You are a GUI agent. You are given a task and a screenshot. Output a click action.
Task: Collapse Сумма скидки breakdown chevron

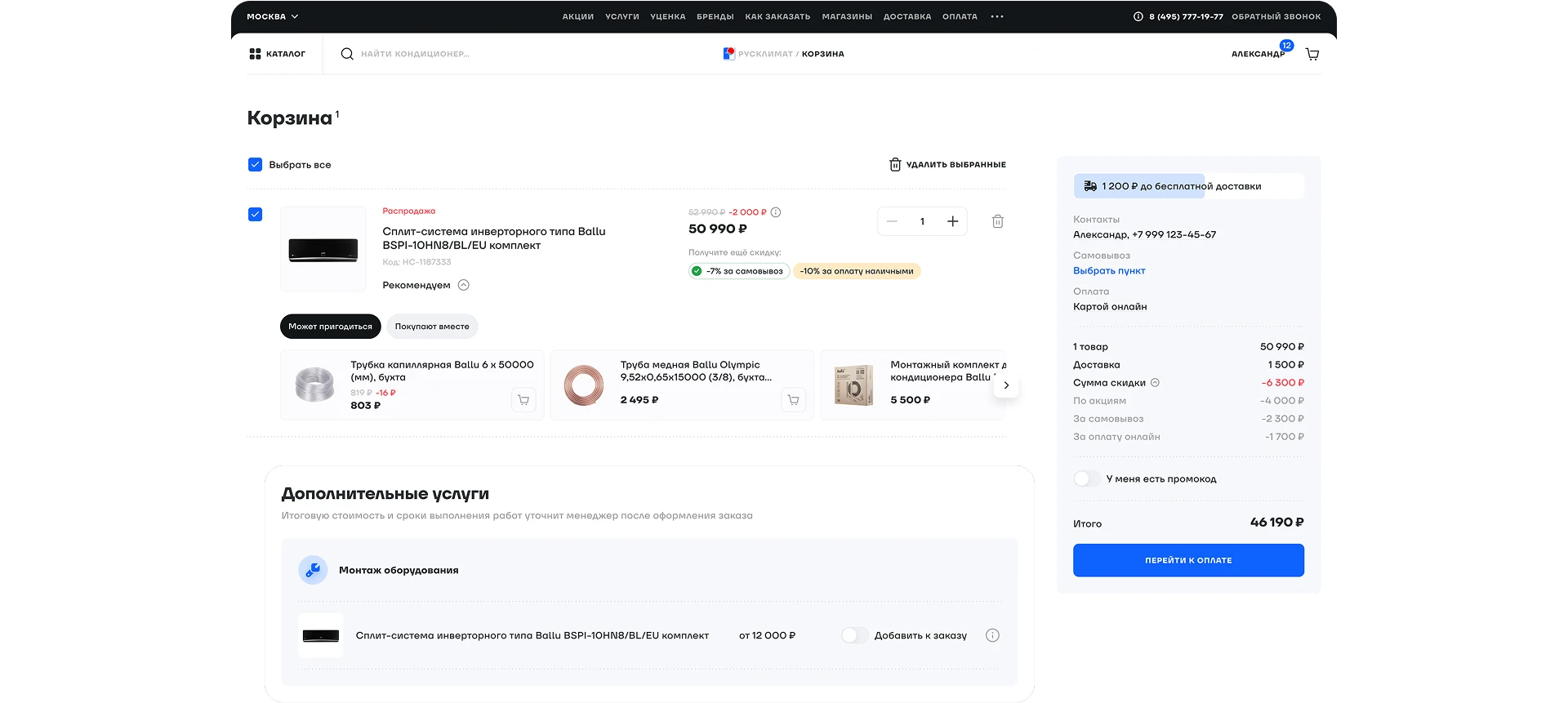[1155, 382]
